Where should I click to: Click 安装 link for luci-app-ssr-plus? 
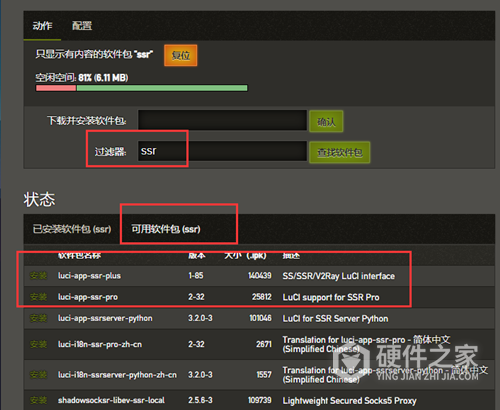[38, 276]
